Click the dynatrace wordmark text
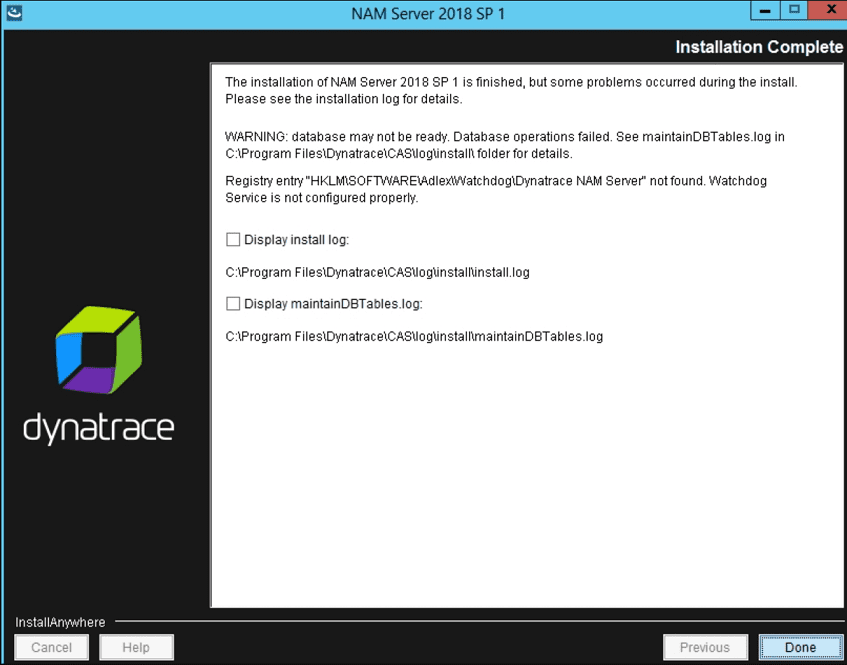 coord(98,428)
